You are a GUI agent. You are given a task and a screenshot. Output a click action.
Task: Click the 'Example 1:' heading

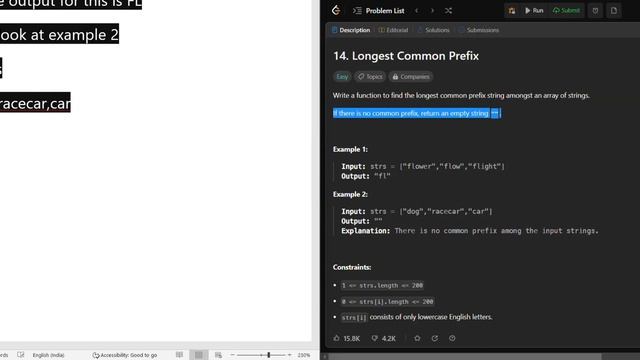pos(350,149)
